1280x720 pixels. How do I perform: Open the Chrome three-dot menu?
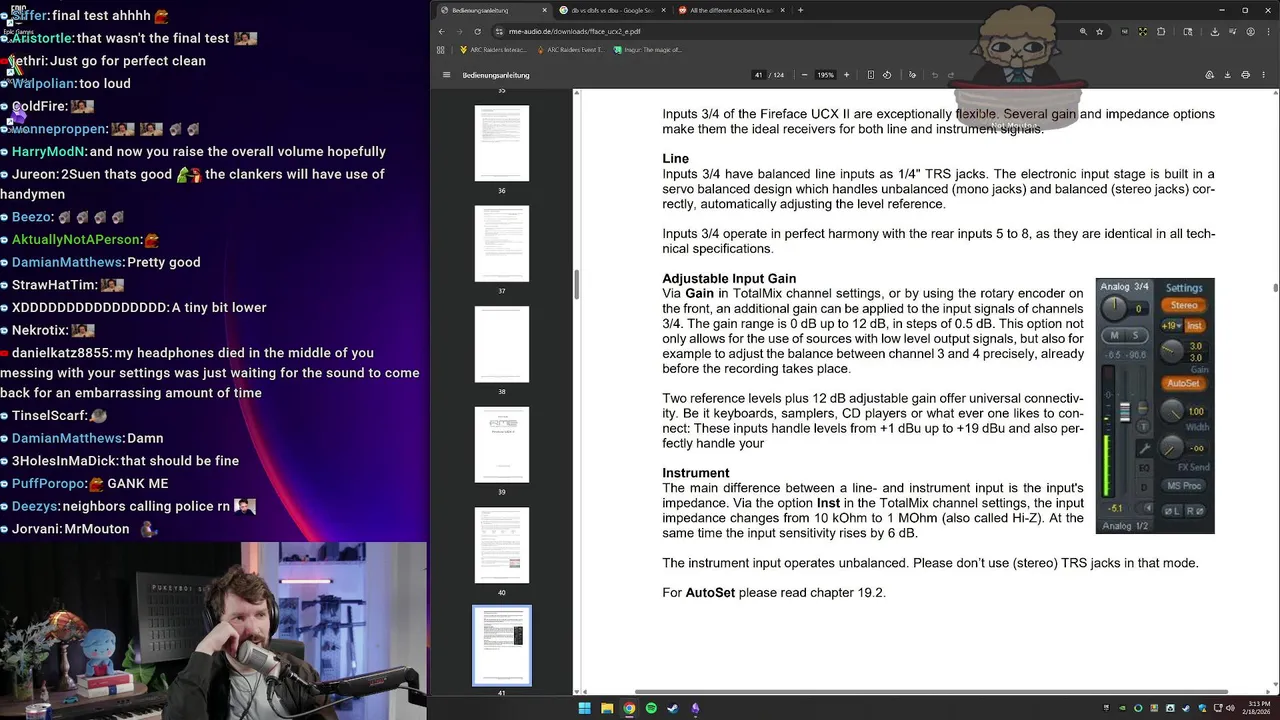pos(1268,31)
